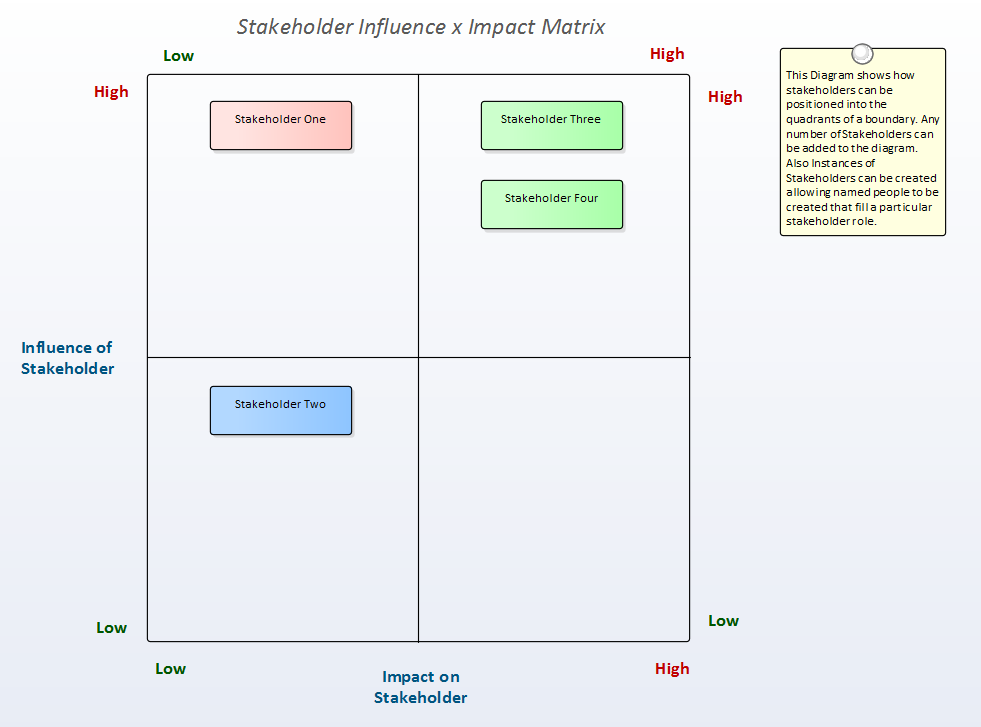
Task: Click the Stakeholder Three green element
Action: pos(552,126)
